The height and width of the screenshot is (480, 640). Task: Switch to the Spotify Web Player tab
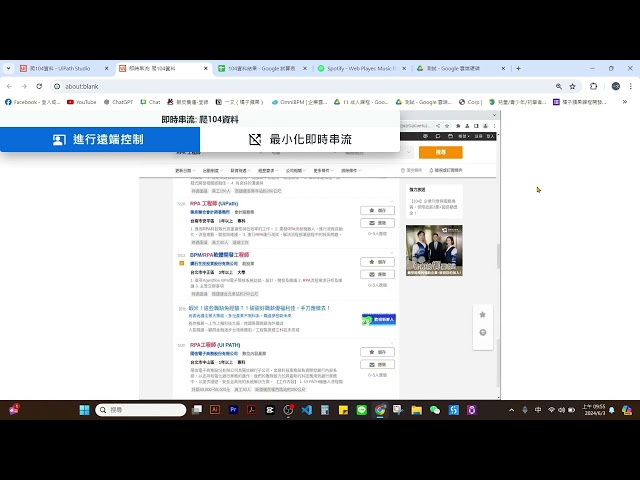pos(362,69)
